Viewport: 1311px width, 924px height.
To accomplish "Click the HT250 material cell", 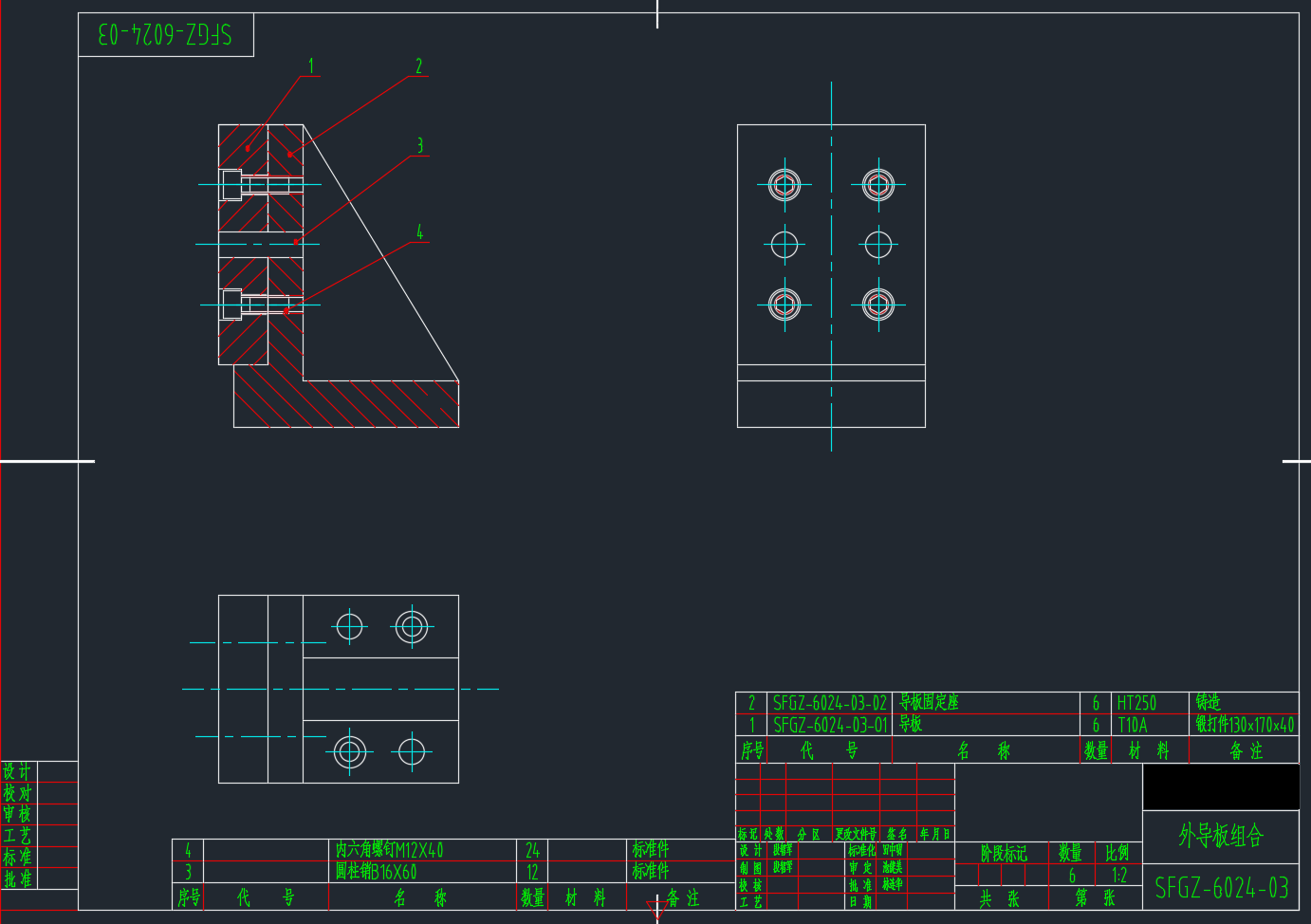I will pyautogui.click(x=1136, y=703).
